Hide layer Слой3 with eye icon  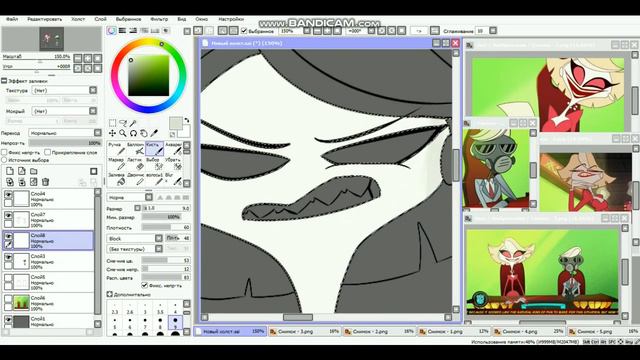8,257
